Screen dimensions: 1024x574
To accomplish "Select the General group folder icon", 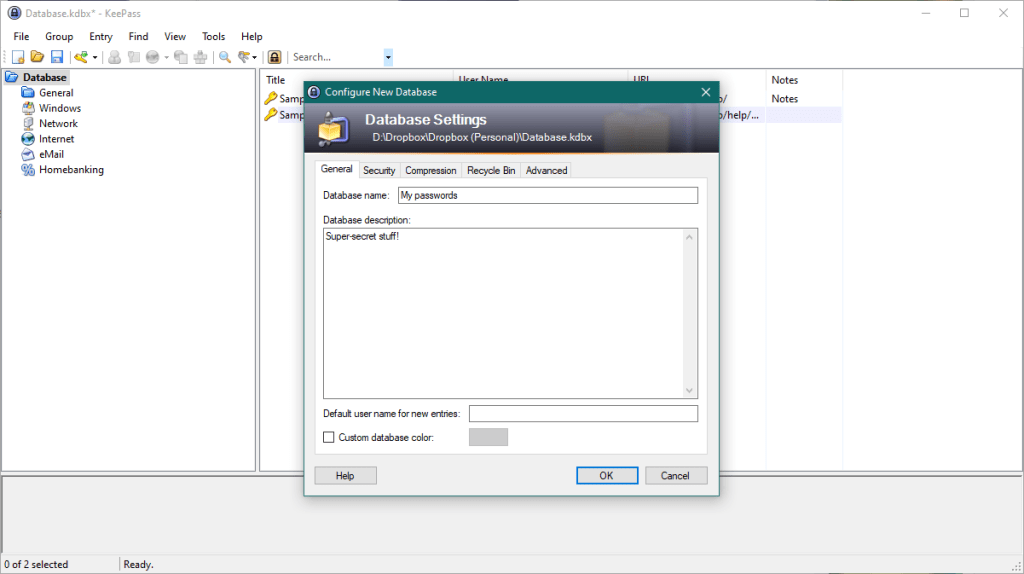I will 28,93.
